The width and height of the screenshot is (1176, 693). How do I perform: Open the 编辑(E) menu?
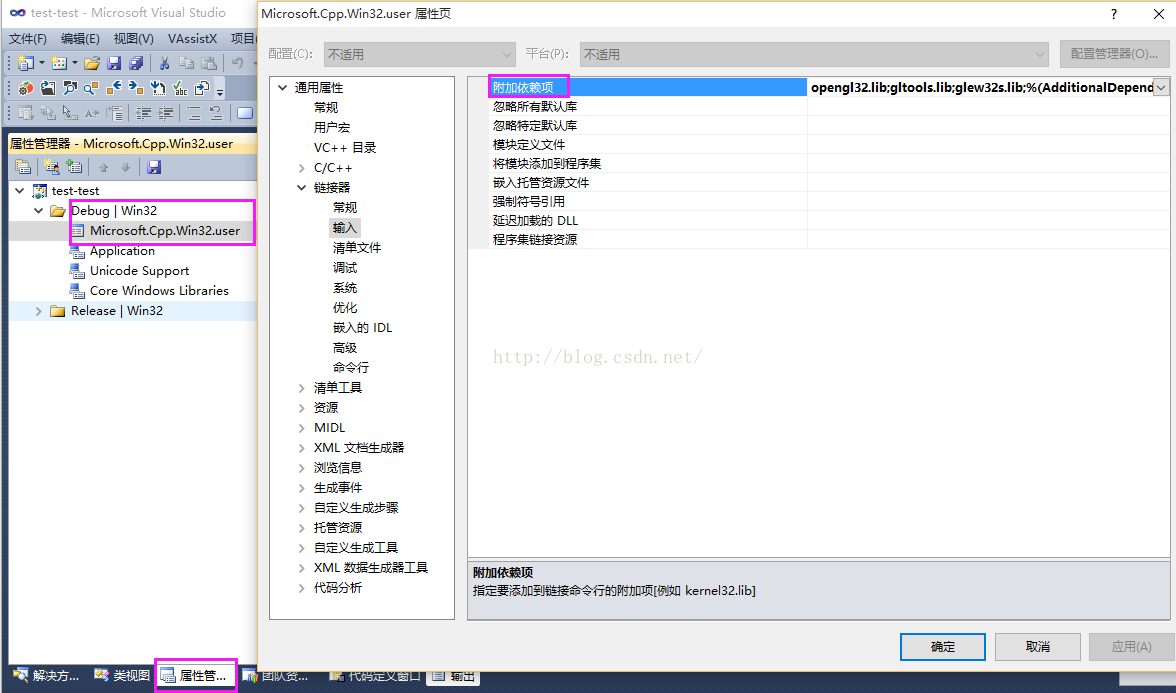[x=80, y=38]
